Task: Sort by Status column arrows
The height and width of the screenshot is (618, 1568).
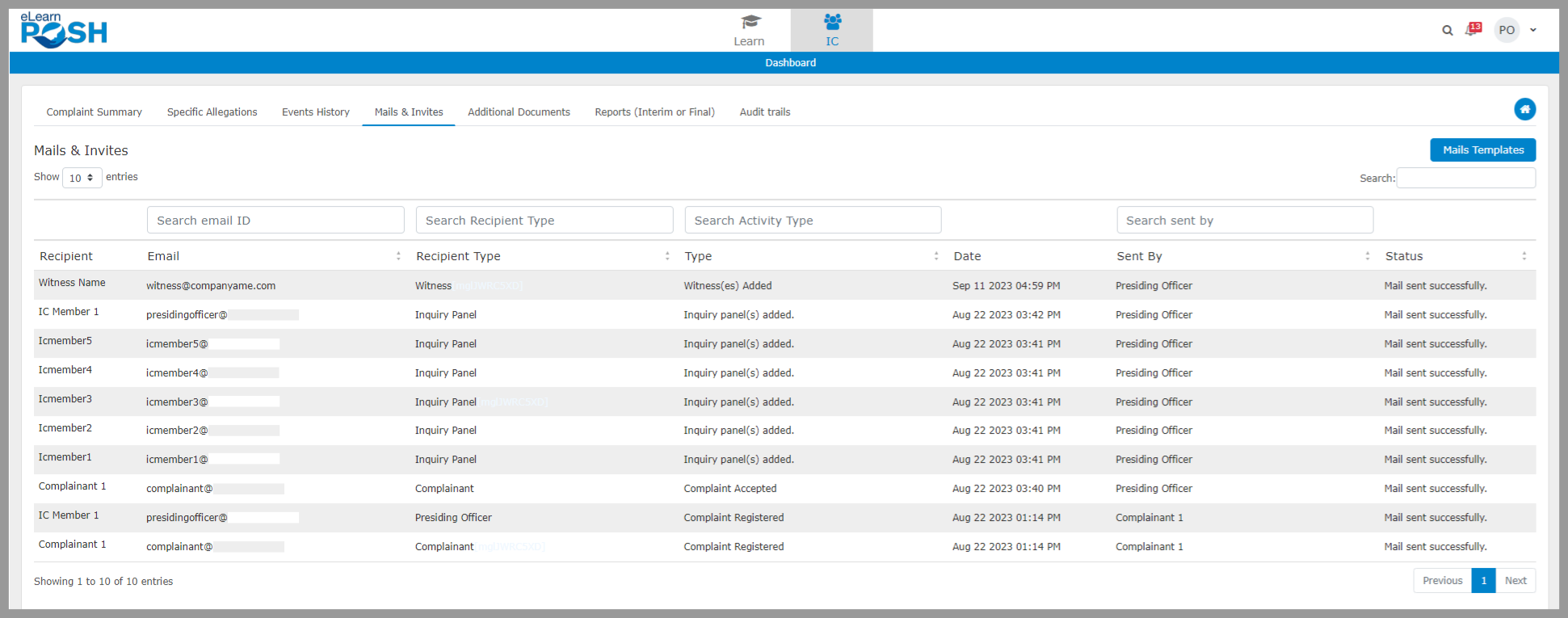Action: 1524,256
